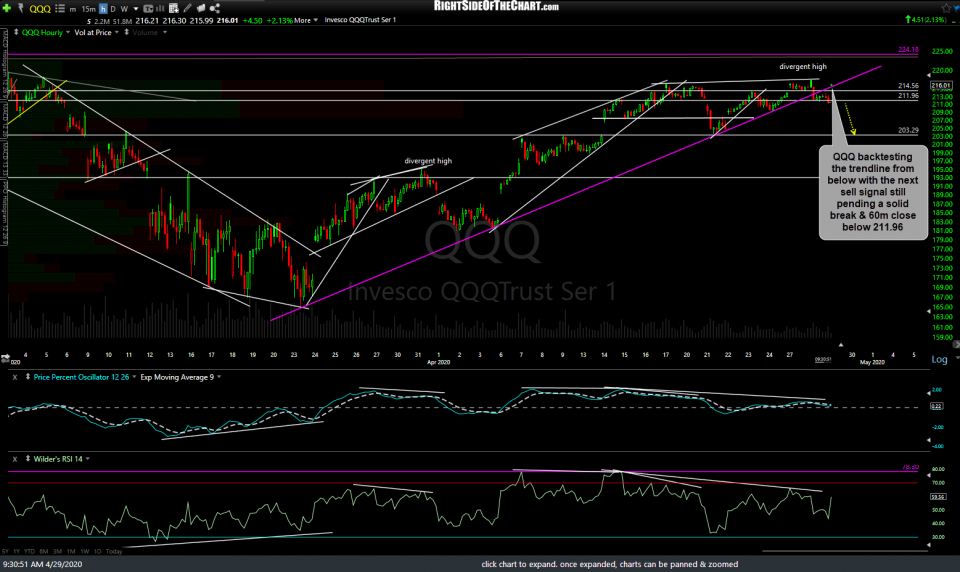Image resolution: width=960 pixels, height=572 pixels.
Task: Open Exp Moving Average 9 dropdown
Action: (x=219, y=377)
